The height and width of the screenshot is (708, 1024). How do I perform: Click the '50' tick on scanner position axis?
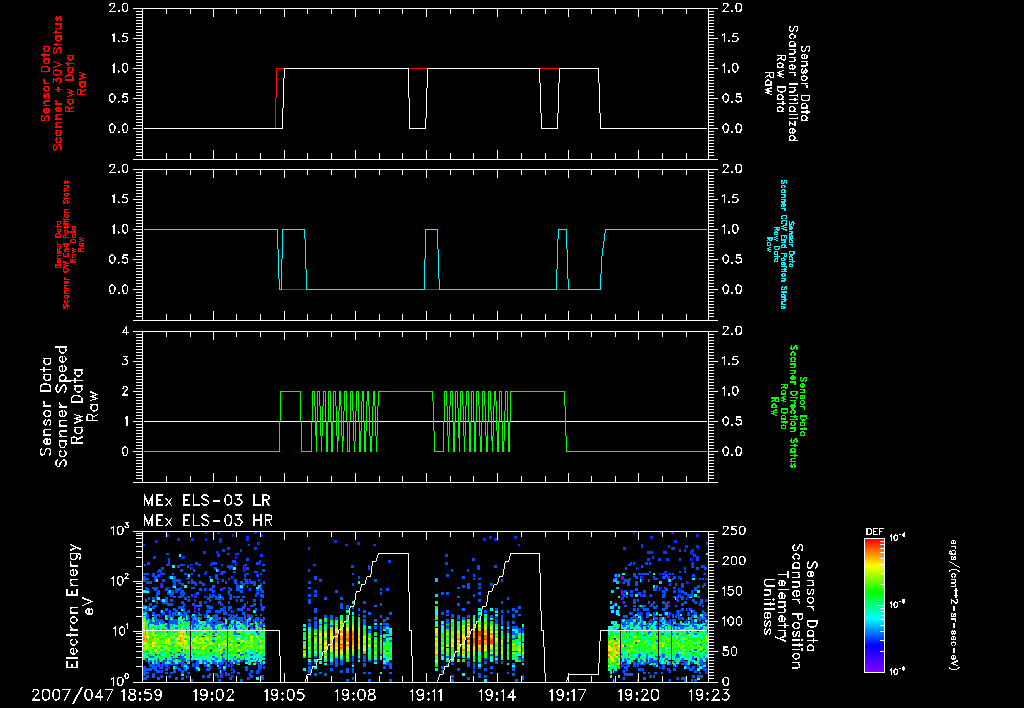729,652
